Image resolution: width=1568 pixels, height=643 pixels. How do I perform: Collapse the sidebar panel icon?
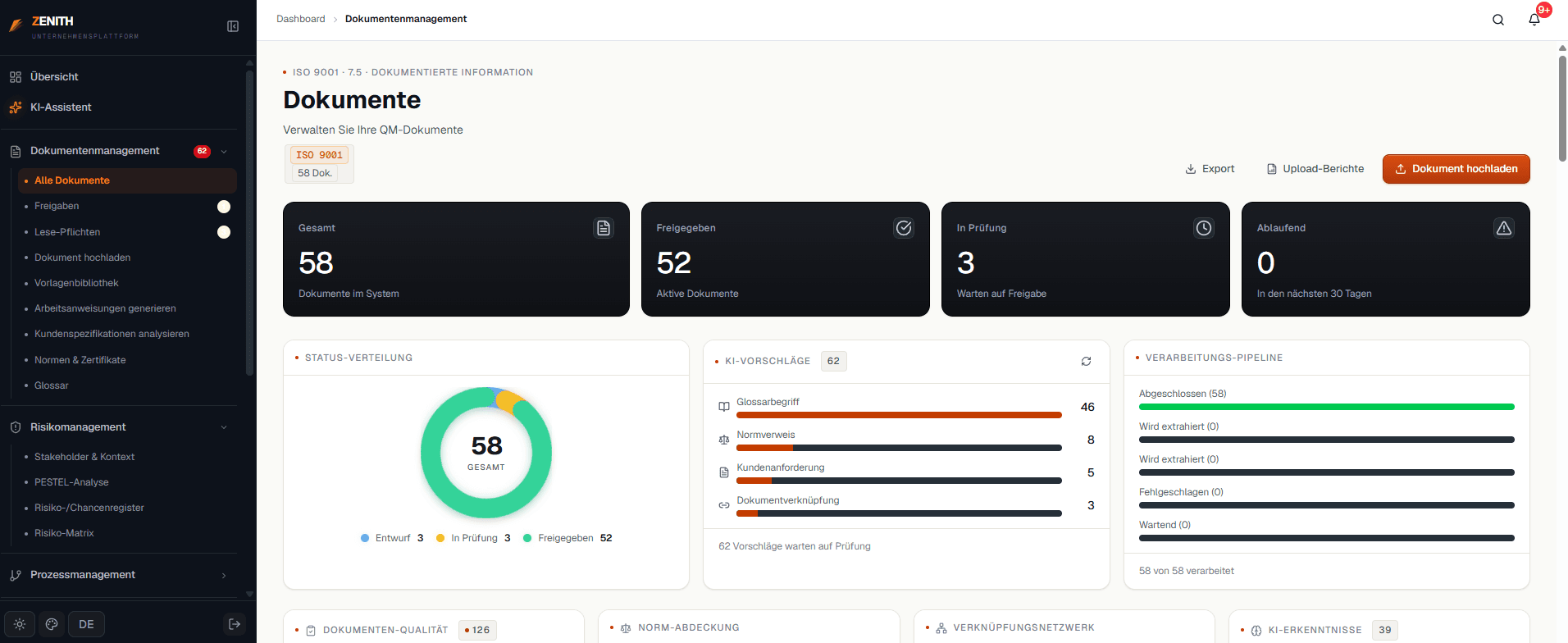pyautogui.click(x=233, y=26)
